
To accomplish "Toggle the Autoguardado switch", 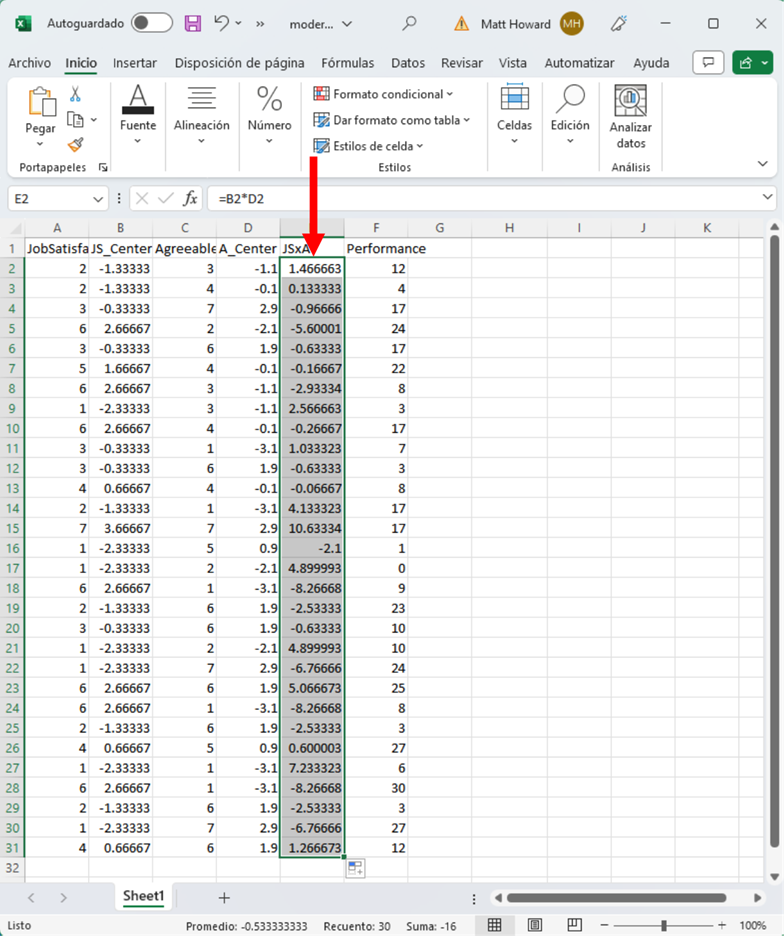I will (x=151, y=23).
